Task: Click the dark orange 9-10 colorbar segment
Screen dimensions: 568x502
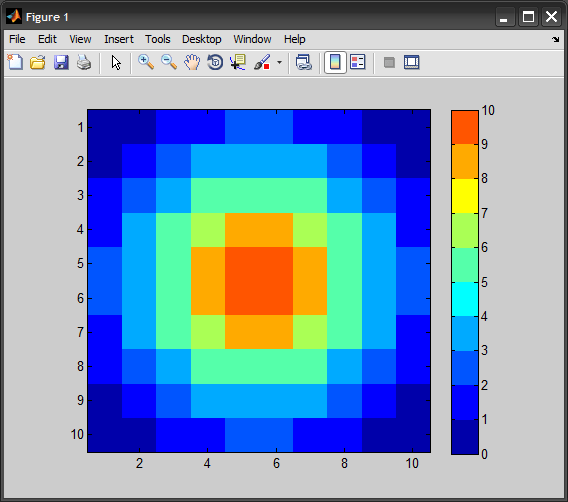Action: pos(465,127)
